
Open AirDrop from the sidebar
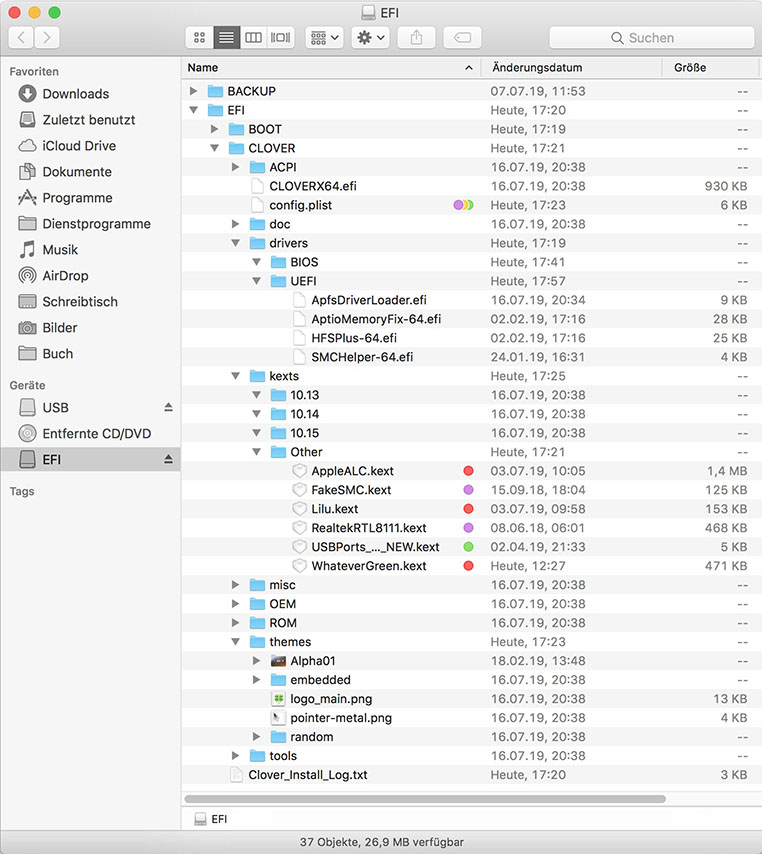click(x=65, y=276)
